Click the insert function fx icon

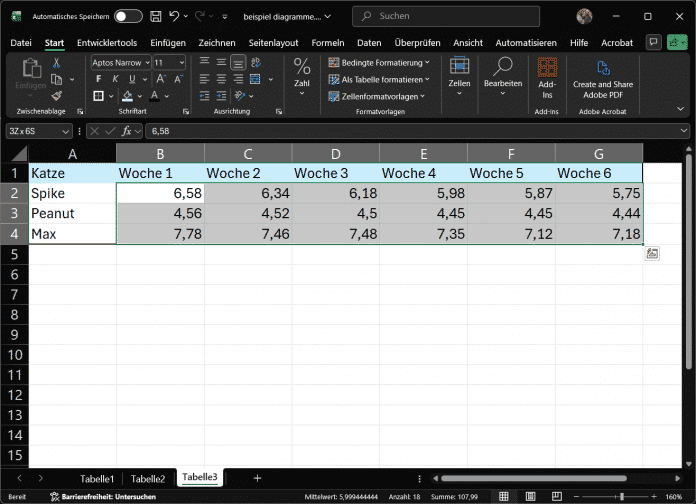[x=128, y=131]
